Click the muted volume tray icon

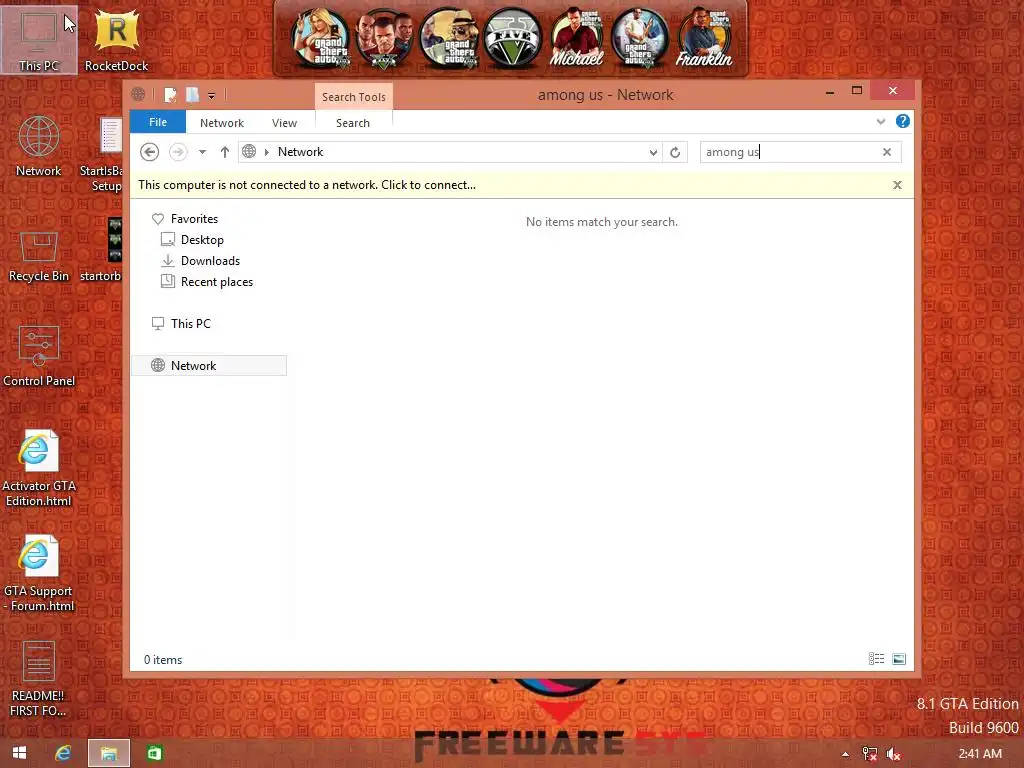(893, 754)
